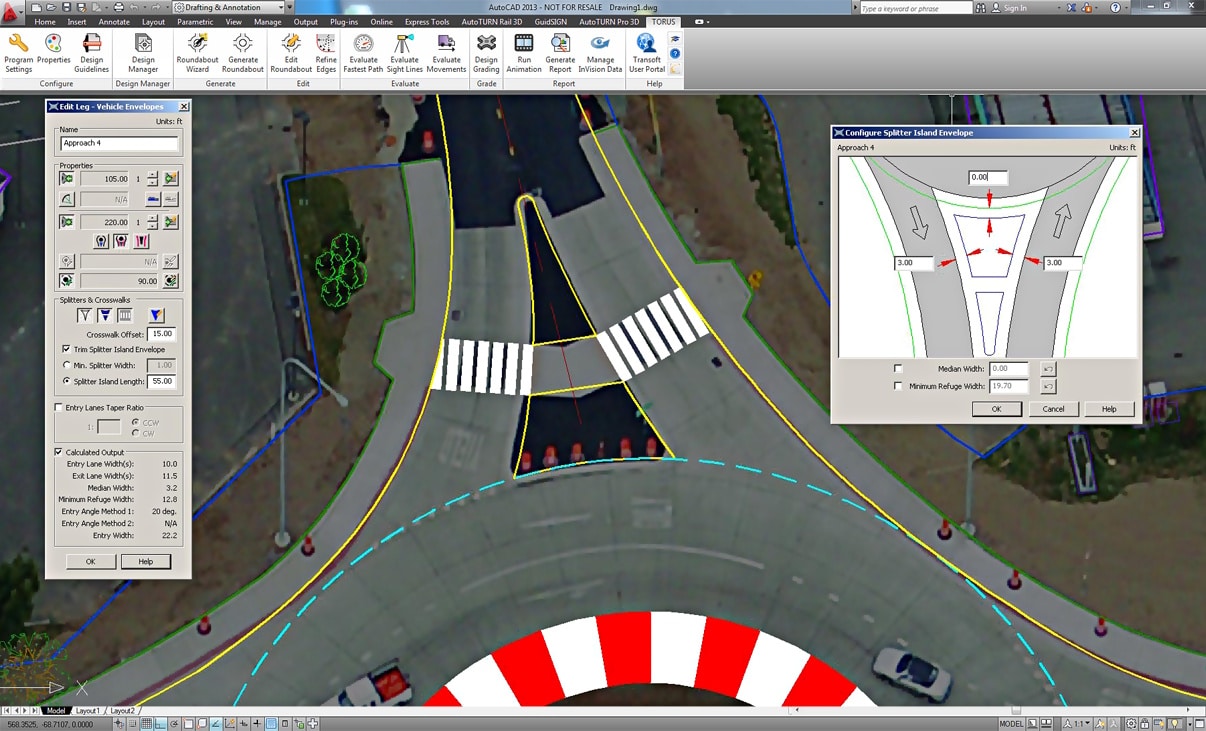Select the Min. Splitter Width radio button
Viewport: 1206px width, 731px height.
[67, 366]
